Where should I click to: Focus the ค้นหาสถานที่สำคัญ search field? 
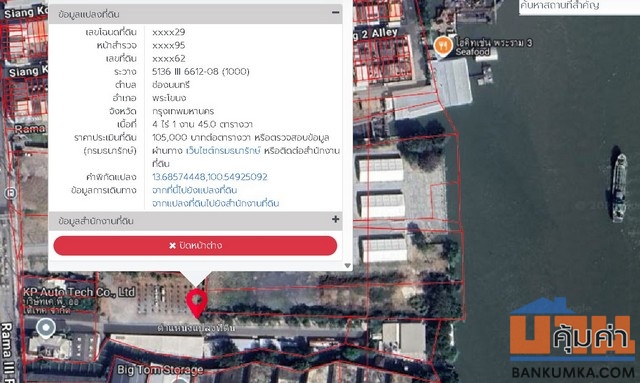pyautogui.click(x=579, y=7)
